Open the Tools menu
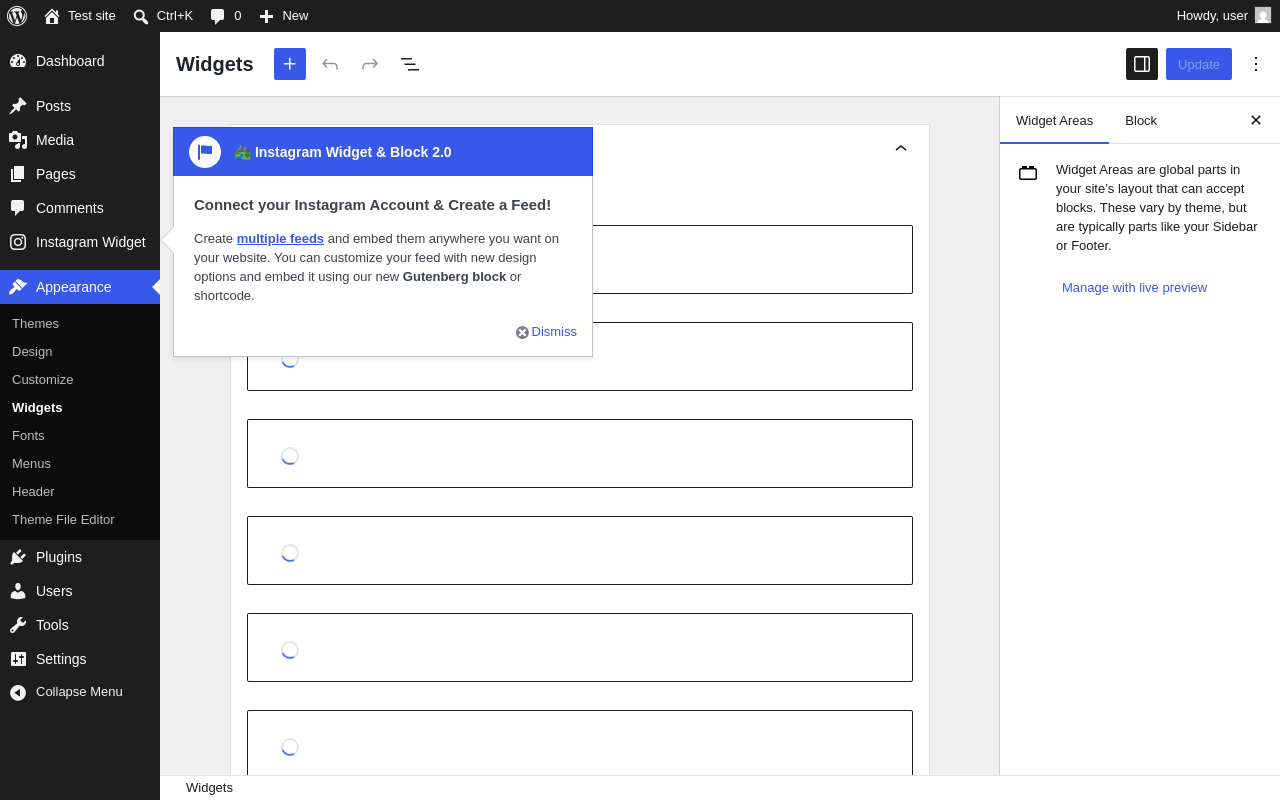This screenshot has height=800, width=1280. point(80,625)
